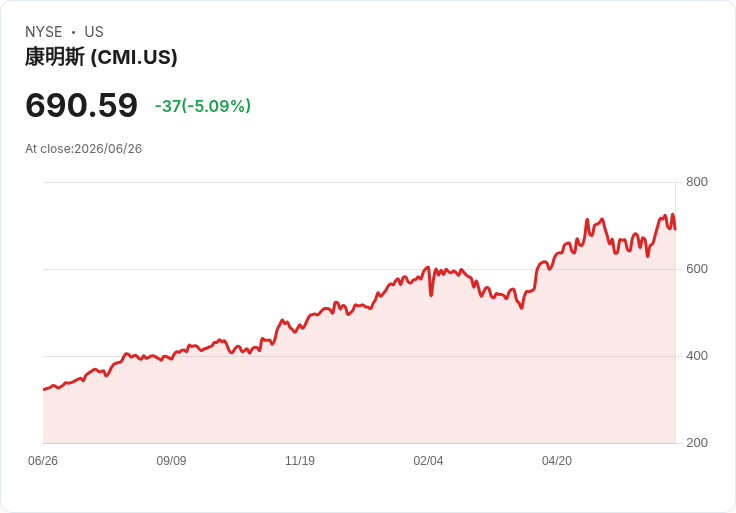The image size is (736, 513).
Task: Click the CMI.US stock title
Action: (101, 57)
